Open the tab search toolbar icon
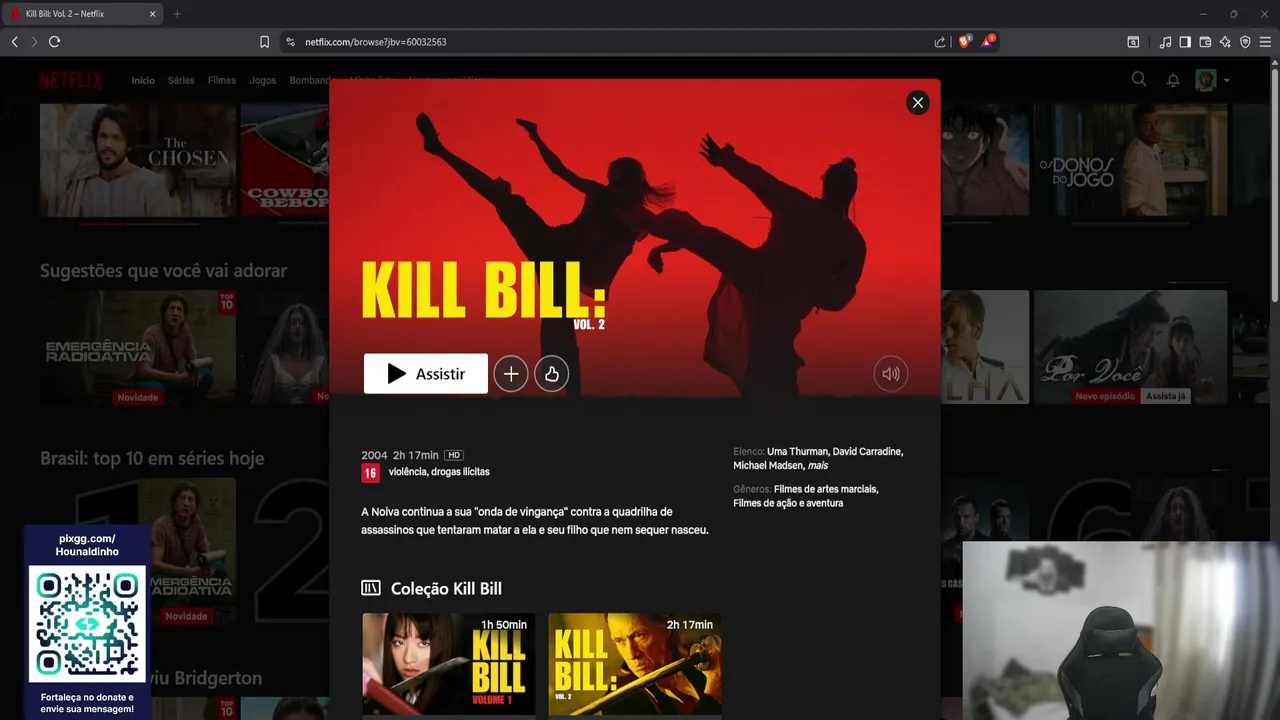Viewport: 1280px width, 720px height. click(1133, 42)
